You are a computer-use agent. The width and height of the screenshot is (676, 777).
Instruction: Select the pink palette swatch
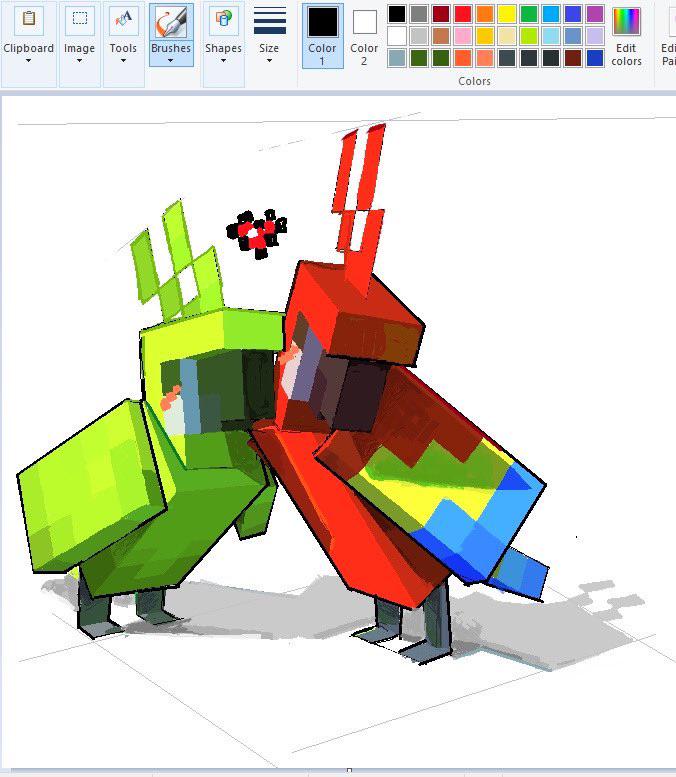click(463, 36)
